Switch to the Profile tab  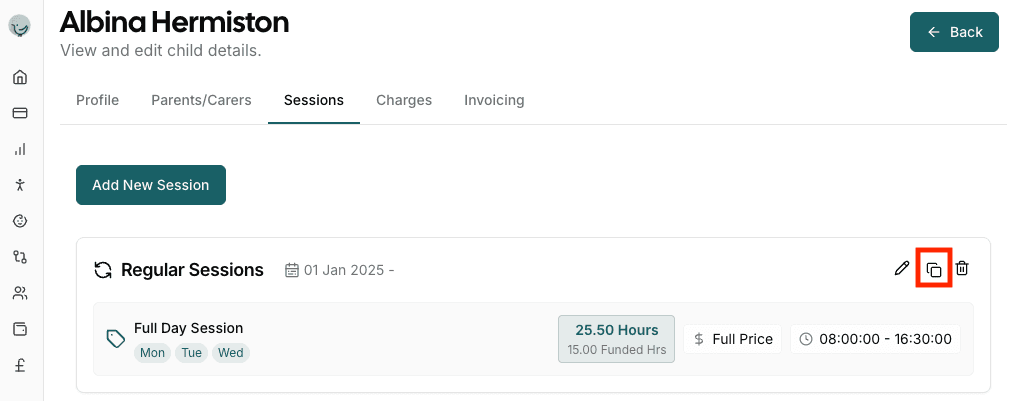click(98, 100)
